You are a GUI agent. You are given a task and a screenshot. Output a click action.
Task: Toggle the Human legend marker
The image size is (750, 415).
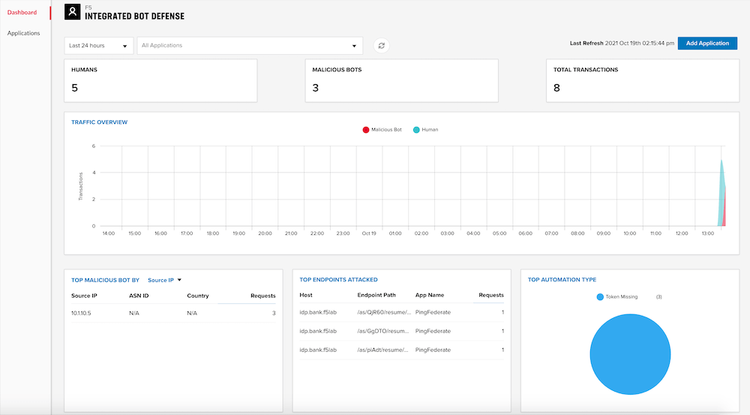pyautogui.click(x=416, y=130)
